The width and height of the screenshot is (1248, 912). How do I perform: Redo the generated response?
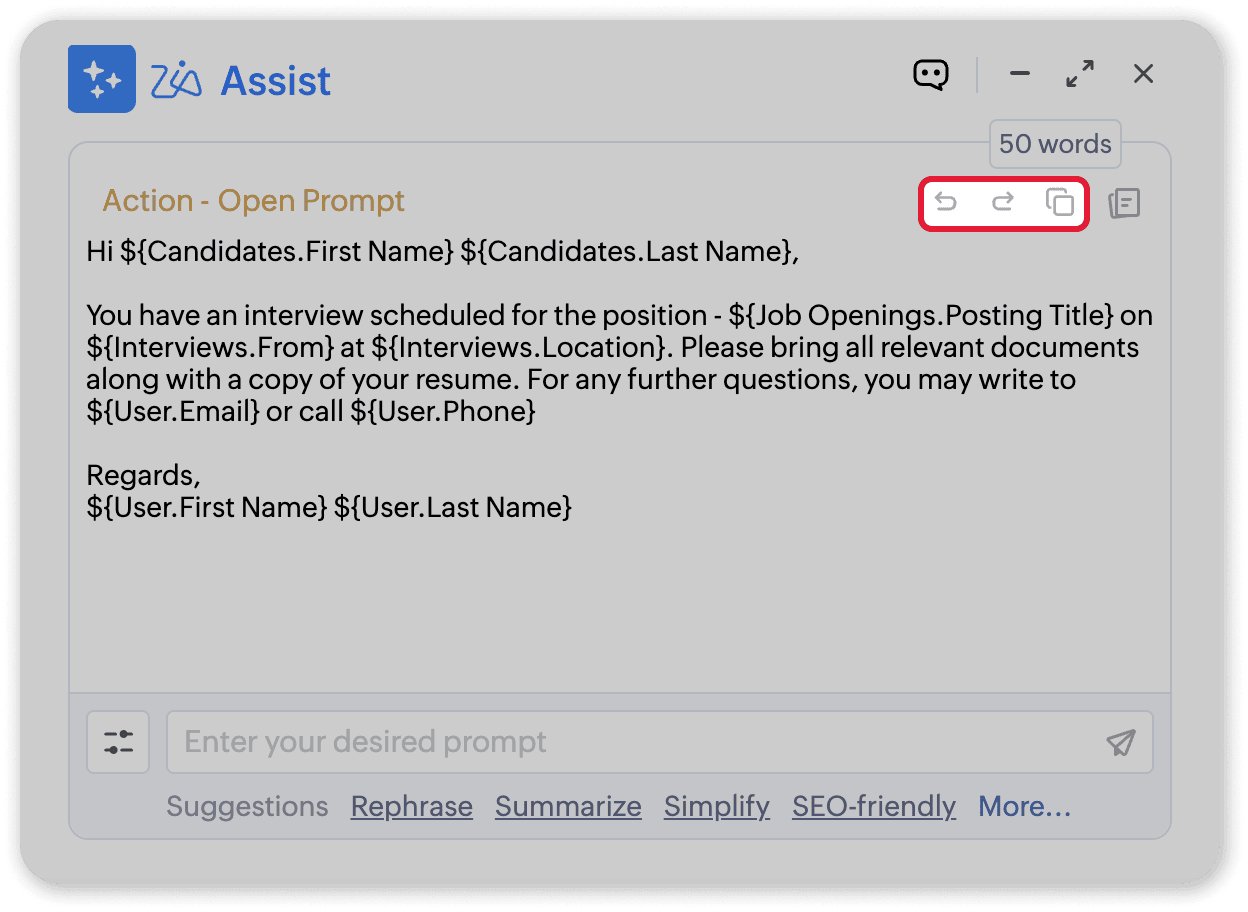(x=1002, y=202)
